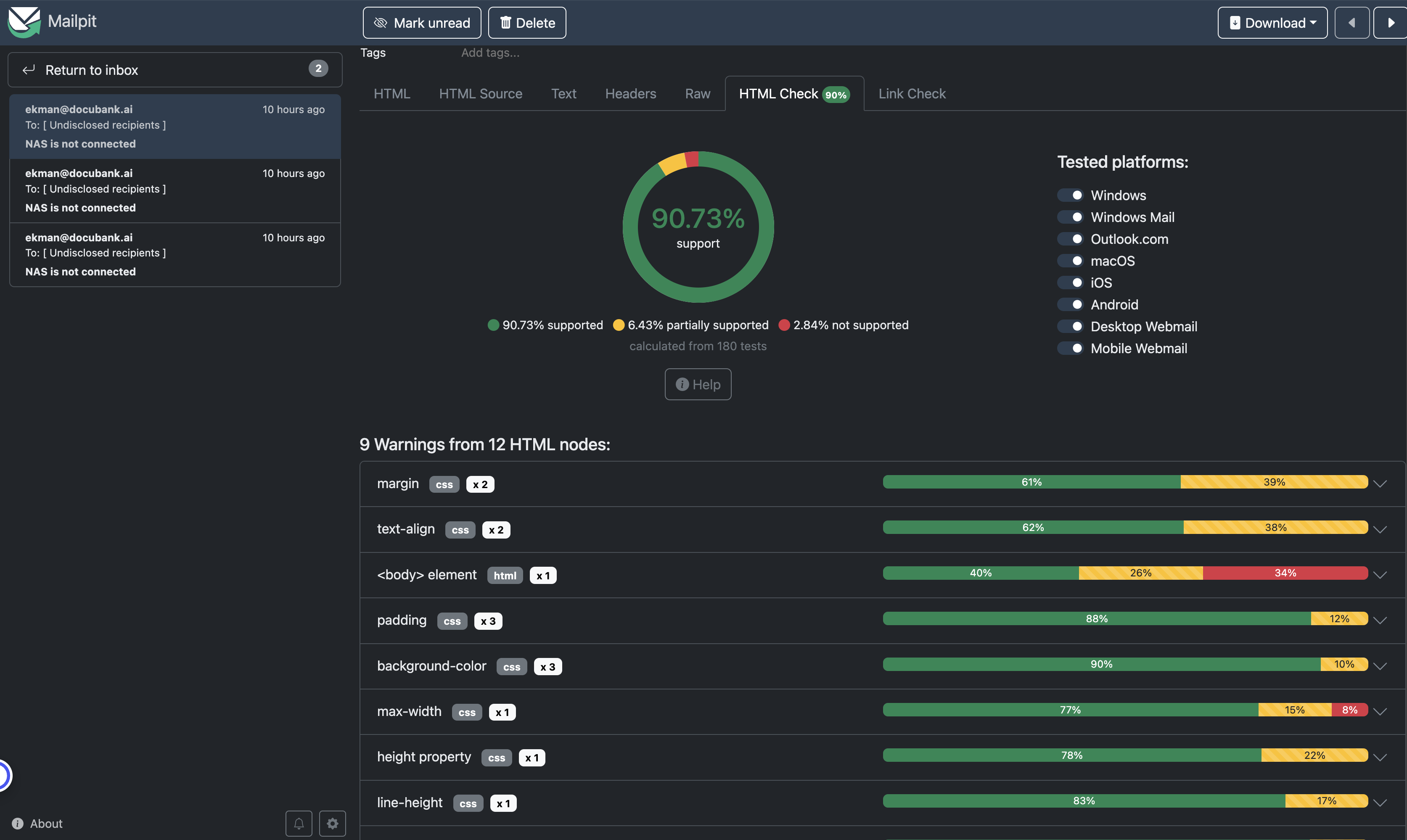Screen dimensions: 1407x840
Task: Toggle the Outlook.com platform switch
Action: click(x=1070, y=239)
